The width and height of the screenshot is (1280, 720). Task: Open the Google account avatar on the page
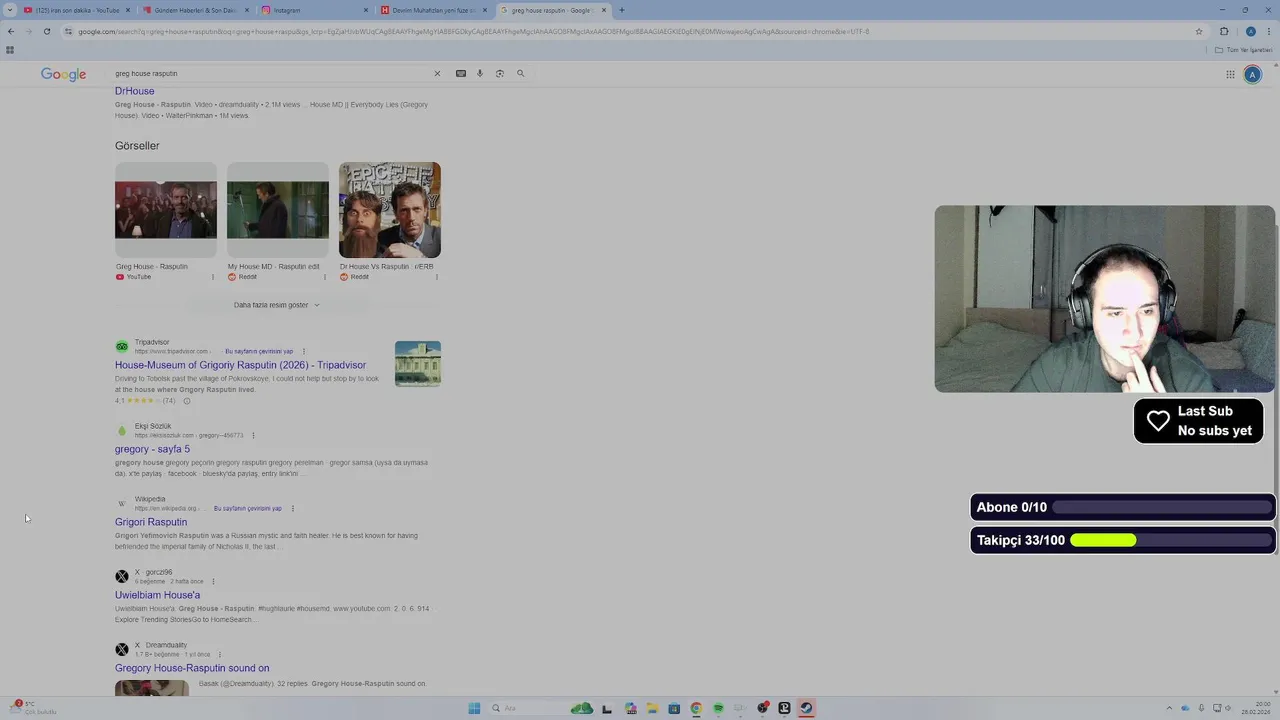pos(1252,74)
